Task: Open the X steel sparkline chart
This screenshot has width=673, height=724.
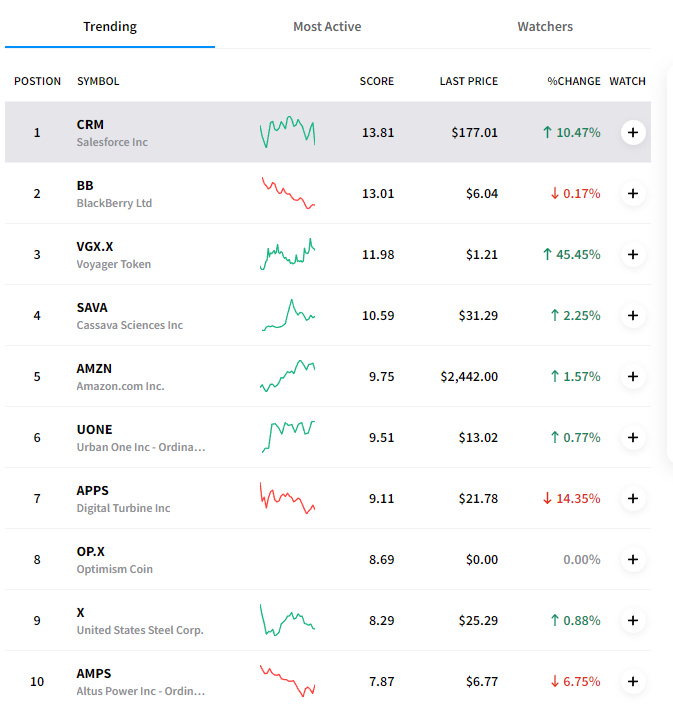Action: [288, 620]
